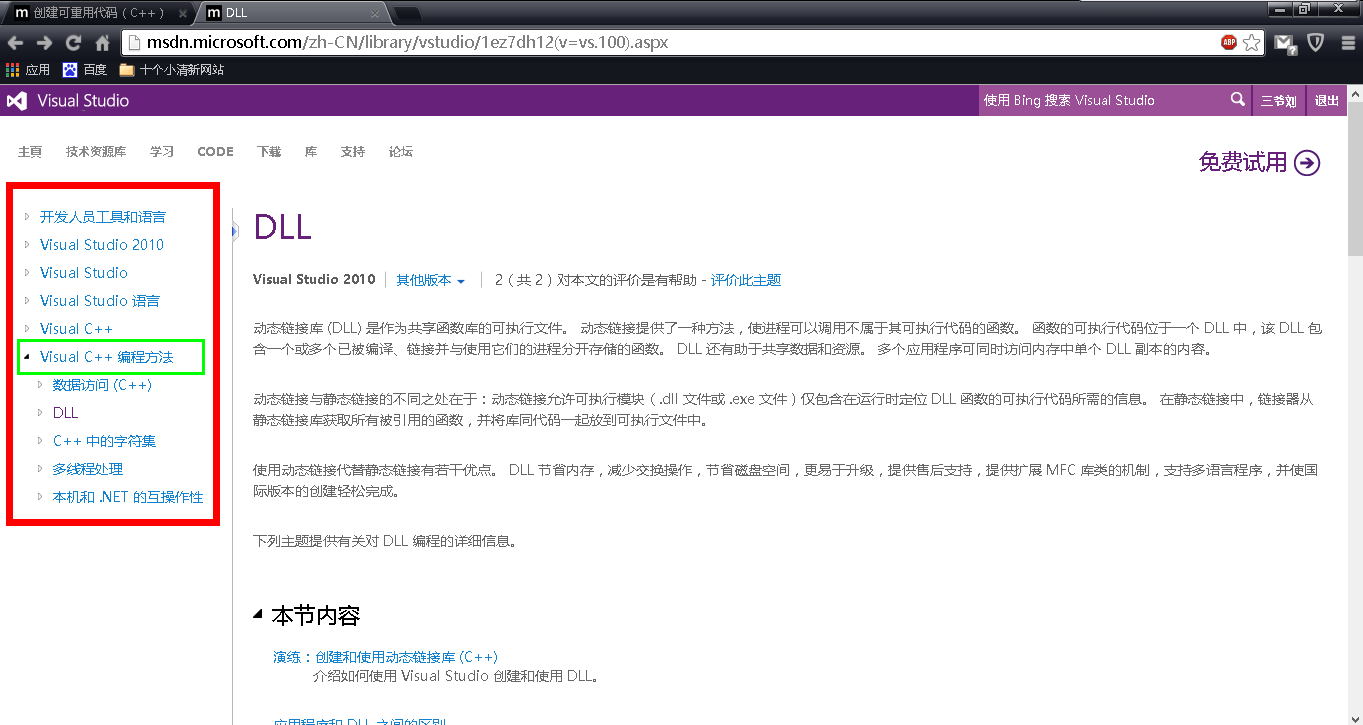Collapse the 本节内容 section triangle
This screenshot has width=1363, height=725.
(259, 615)
